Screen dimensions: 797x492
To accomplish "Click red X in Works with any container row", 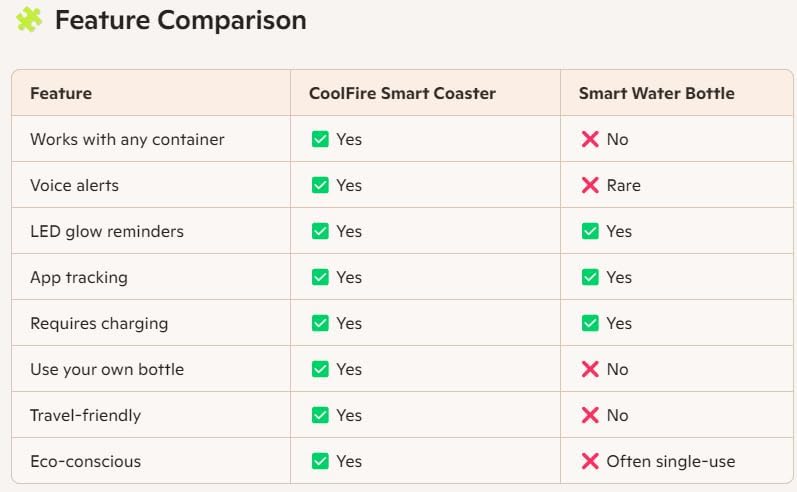I will coord(590,139).
